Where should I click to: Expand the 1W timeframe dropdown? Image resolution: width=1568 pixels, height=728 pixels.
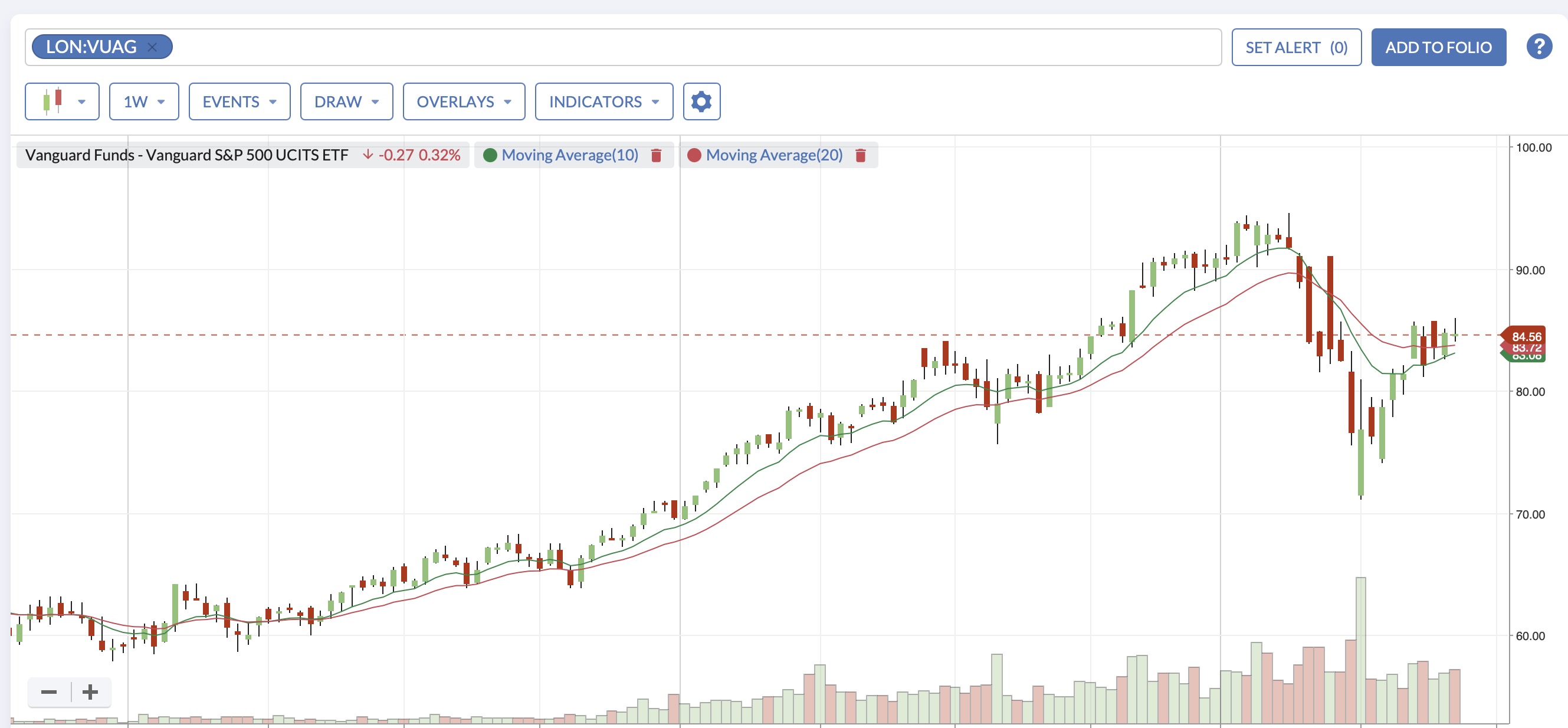(144, 101)
